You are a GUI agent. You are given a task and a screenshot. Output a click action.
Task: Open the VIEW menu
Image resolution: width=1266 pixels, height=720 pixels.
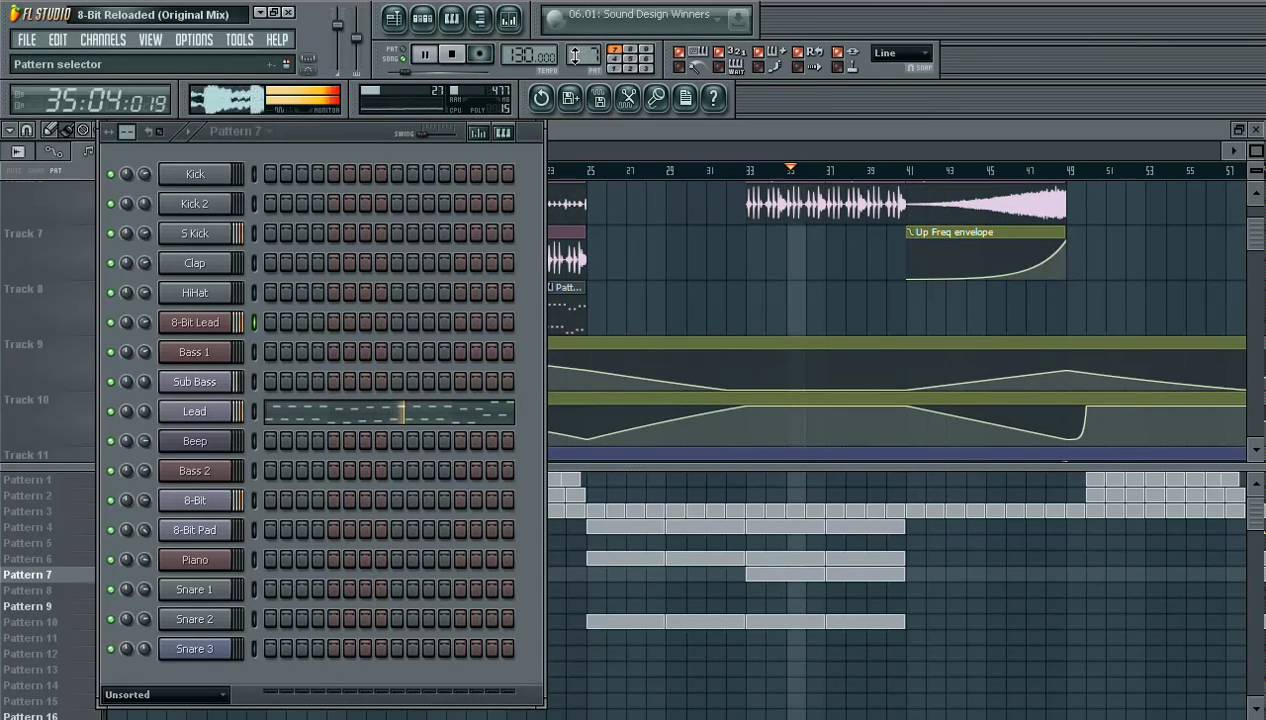pyautogui.click(x=150, y=40)
